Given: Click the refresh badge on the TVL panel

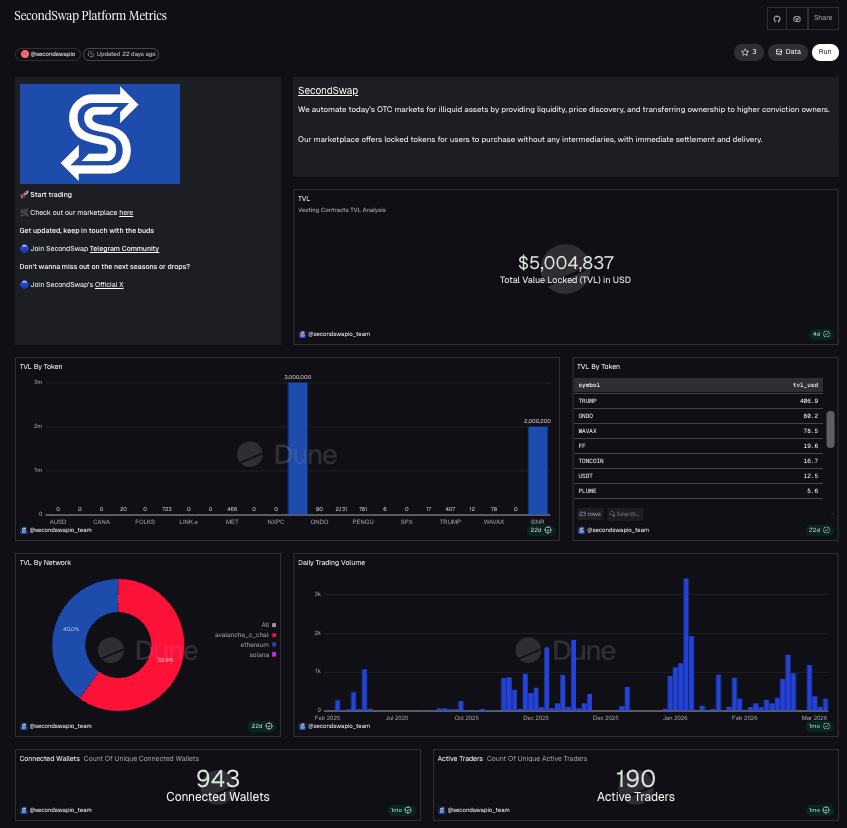Looking at the screenshot, I should point(818,333).
